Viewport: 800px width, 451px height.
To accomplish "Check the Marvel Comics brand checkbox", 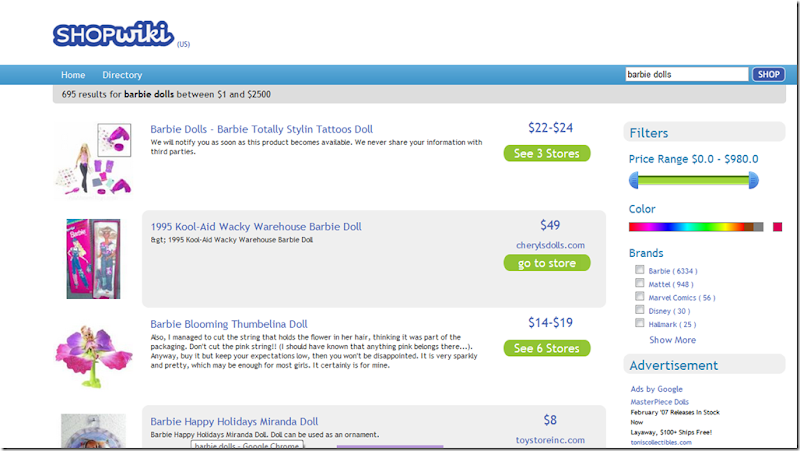I will 640,296.
